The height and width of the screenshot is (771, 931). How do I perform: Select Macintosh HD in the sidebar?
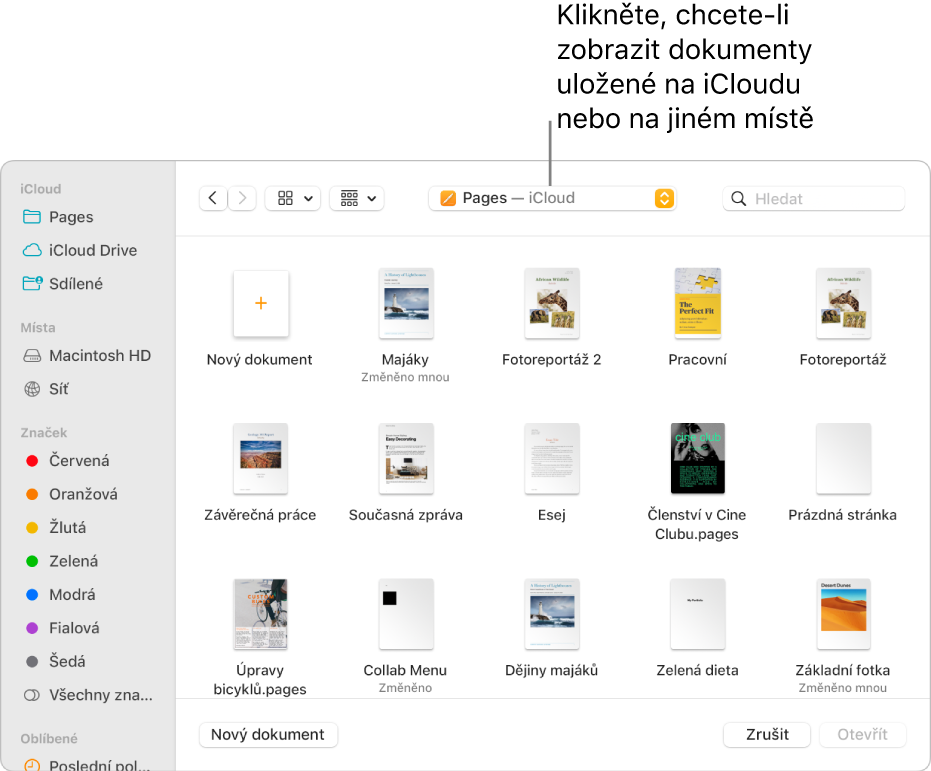(87, 356)
